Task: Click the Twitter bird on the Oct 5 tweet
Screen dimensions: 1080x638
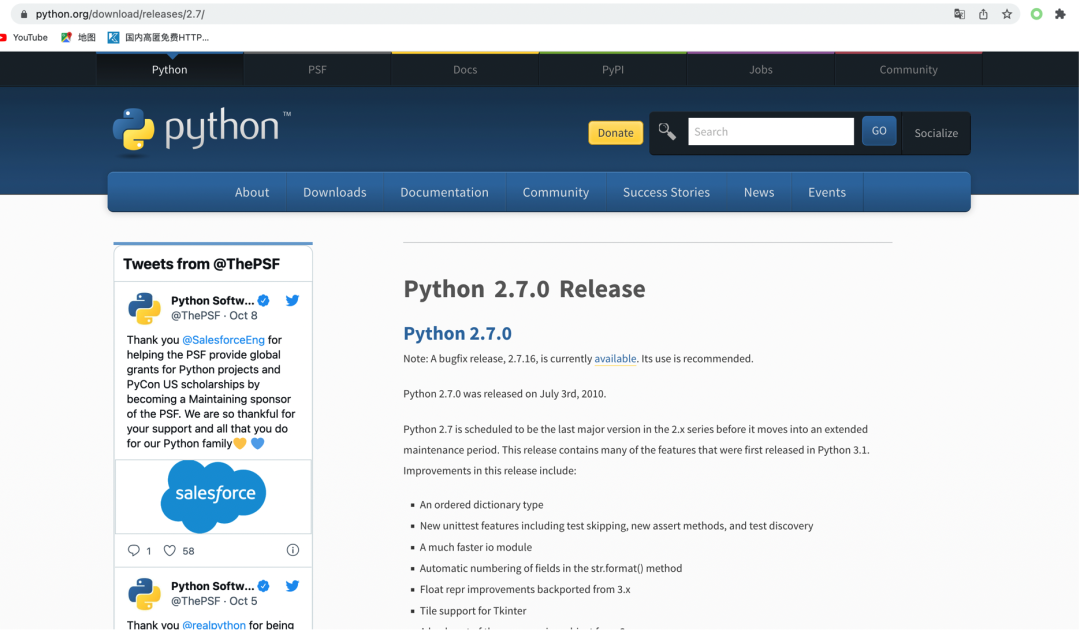Action: [292, 586]
